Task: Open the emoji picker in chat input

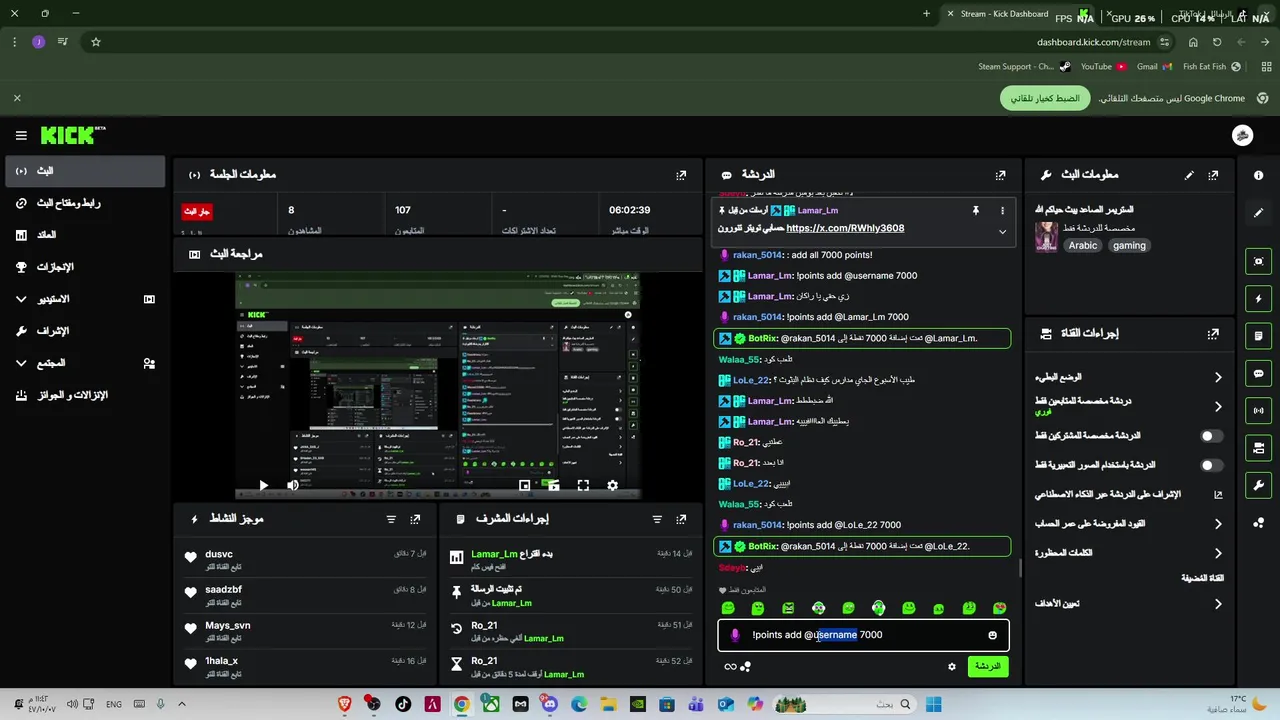Action: [x=992, y=635]
